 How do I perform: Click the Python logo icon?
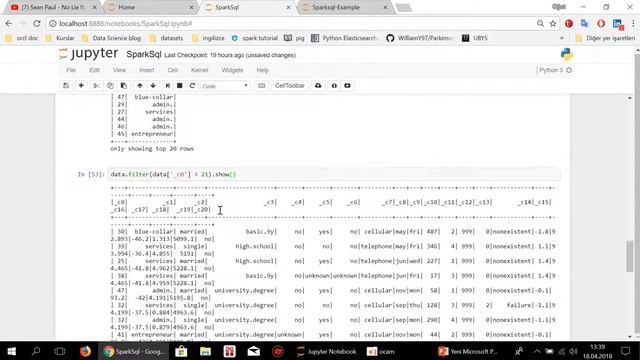(567, 54)
